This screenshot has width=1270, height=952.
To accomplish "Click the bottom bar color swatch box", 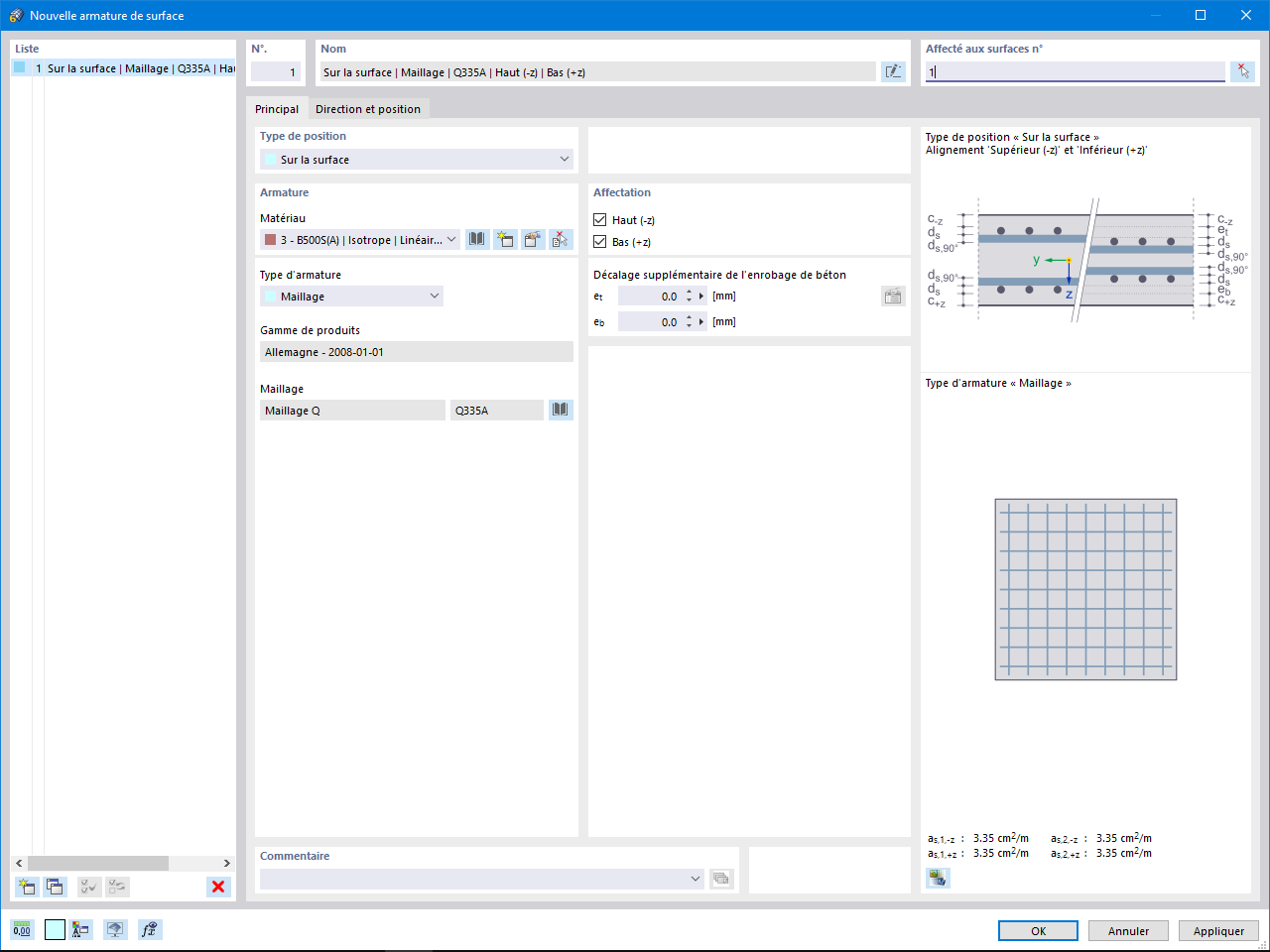I will pyautogui.click(x=55, y=929).
